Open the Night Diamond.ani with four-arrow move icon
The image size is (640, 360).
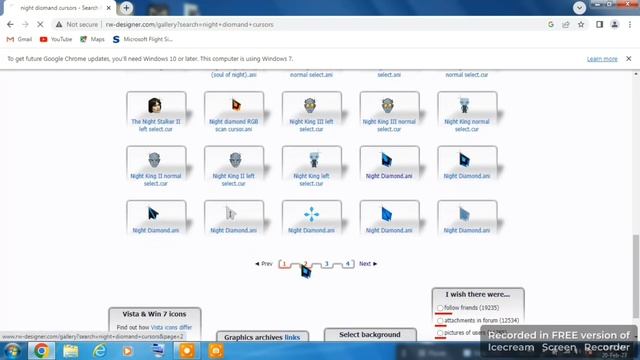coord(311,218)
